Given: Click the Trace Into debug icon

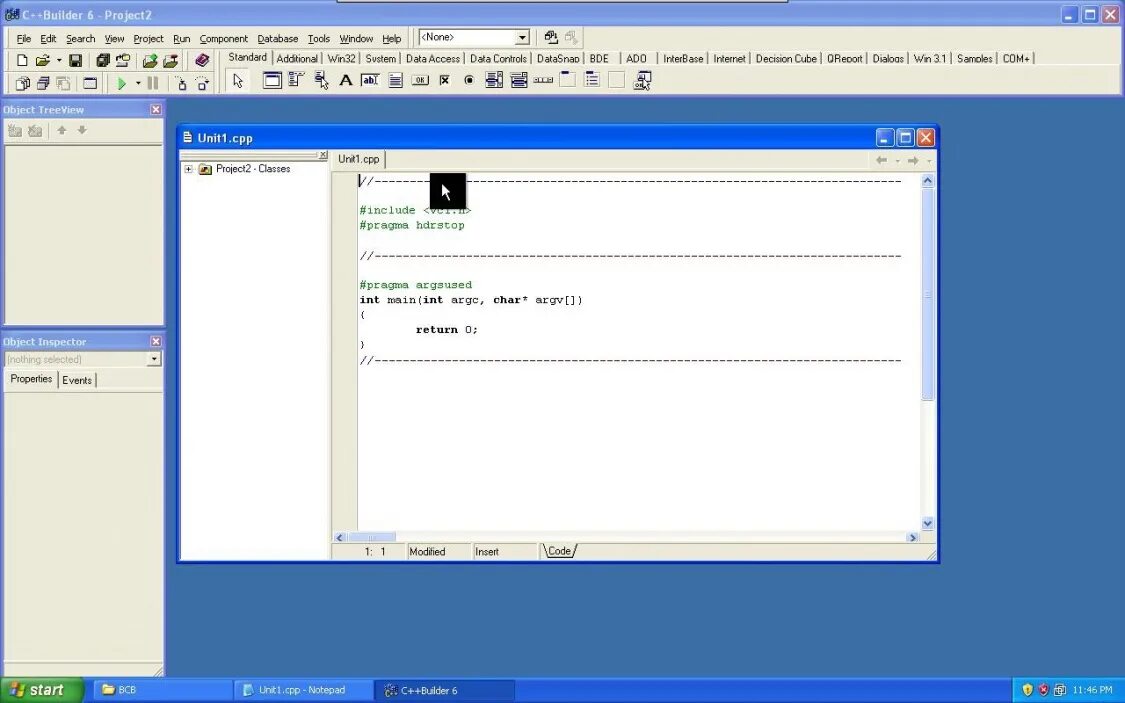Looking at the screenshot, I should (182, 83).
